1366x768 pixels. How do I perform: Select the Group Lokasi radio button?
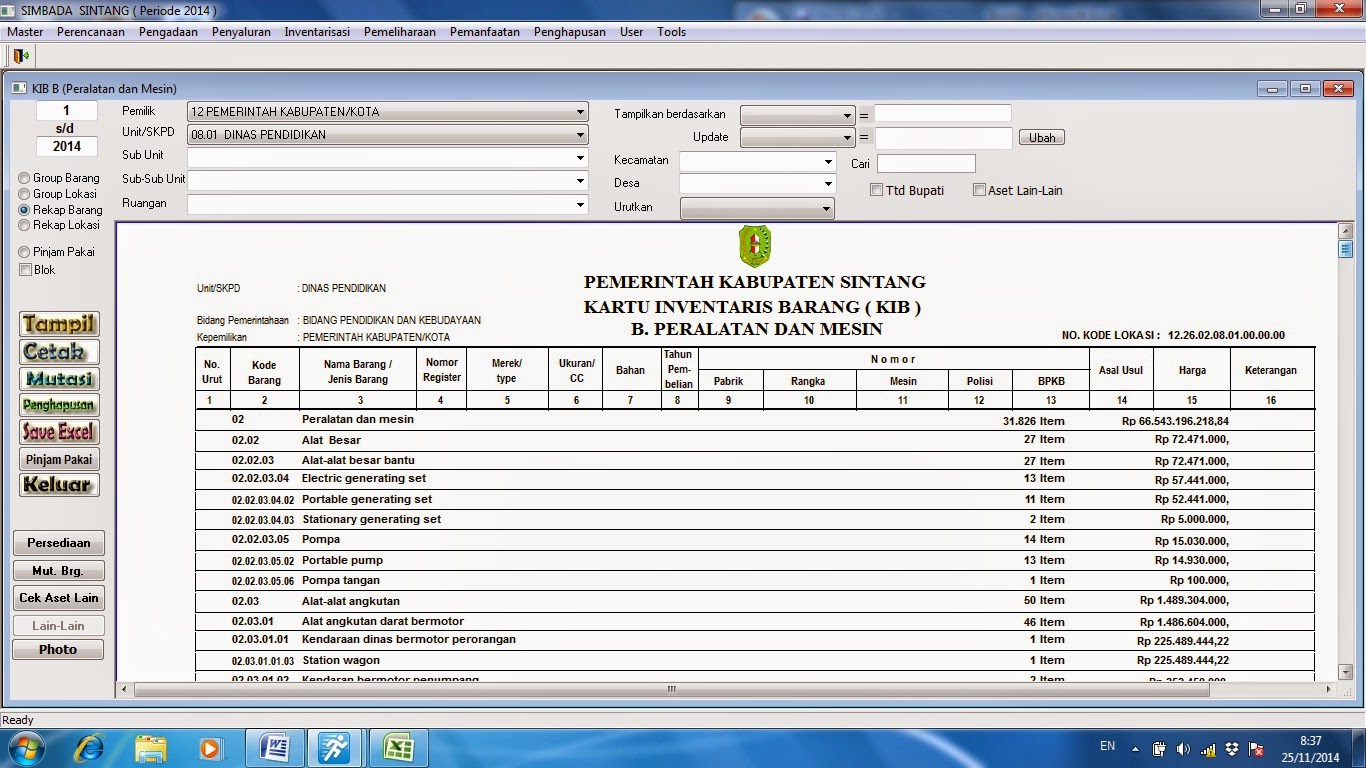24,194
